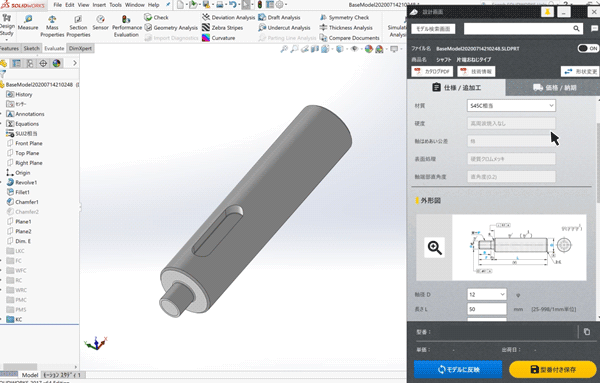This screenshot has width=600, height=383.
Task: Switch to the 価格 / 納期 tab
Action: coord(553,88)
